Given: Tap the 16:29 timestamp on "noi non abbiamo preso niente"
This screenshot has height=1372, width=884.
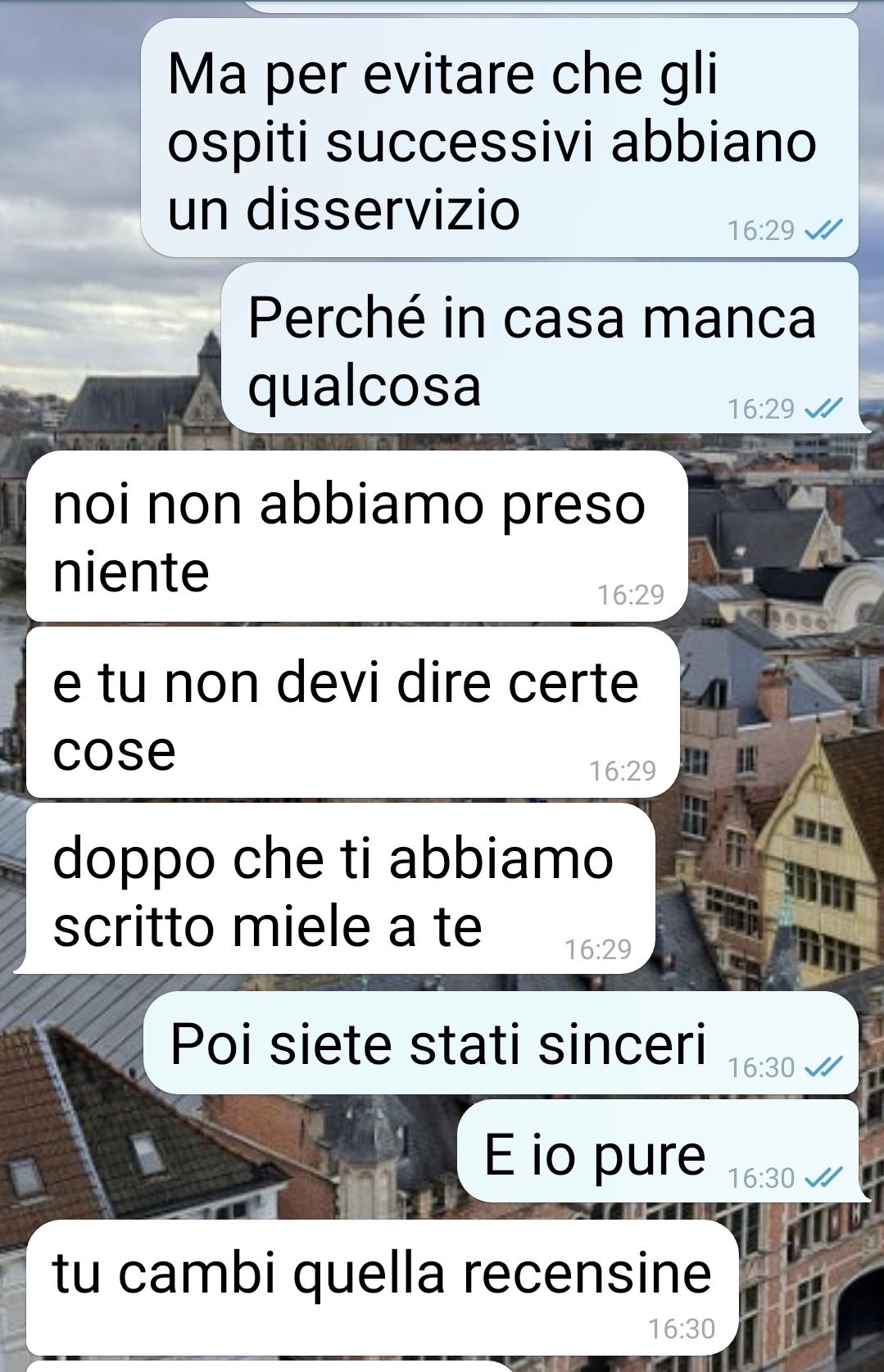Looking at the screenshot, I should (631, 595).
